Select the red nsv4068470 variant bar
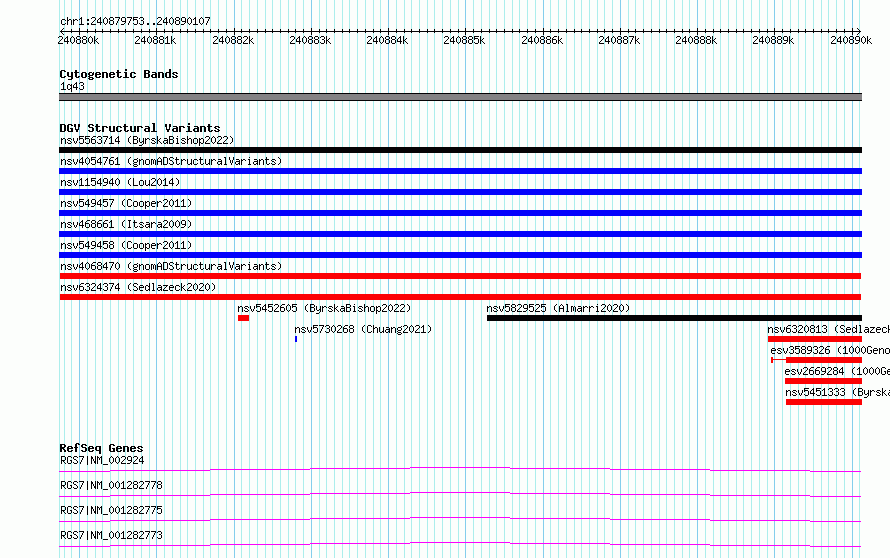 460,276
